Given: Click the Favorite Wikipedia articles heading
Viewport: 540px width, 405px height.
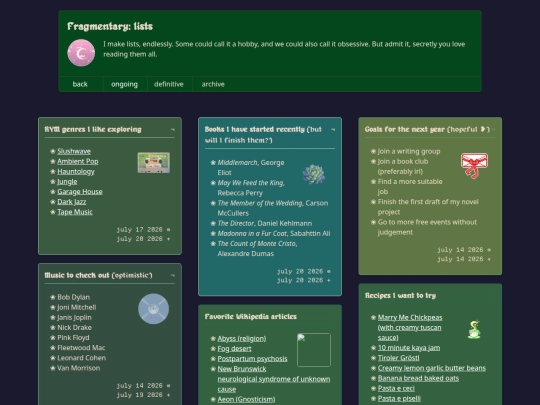Looking at the screenshot, I should point(251,316).
